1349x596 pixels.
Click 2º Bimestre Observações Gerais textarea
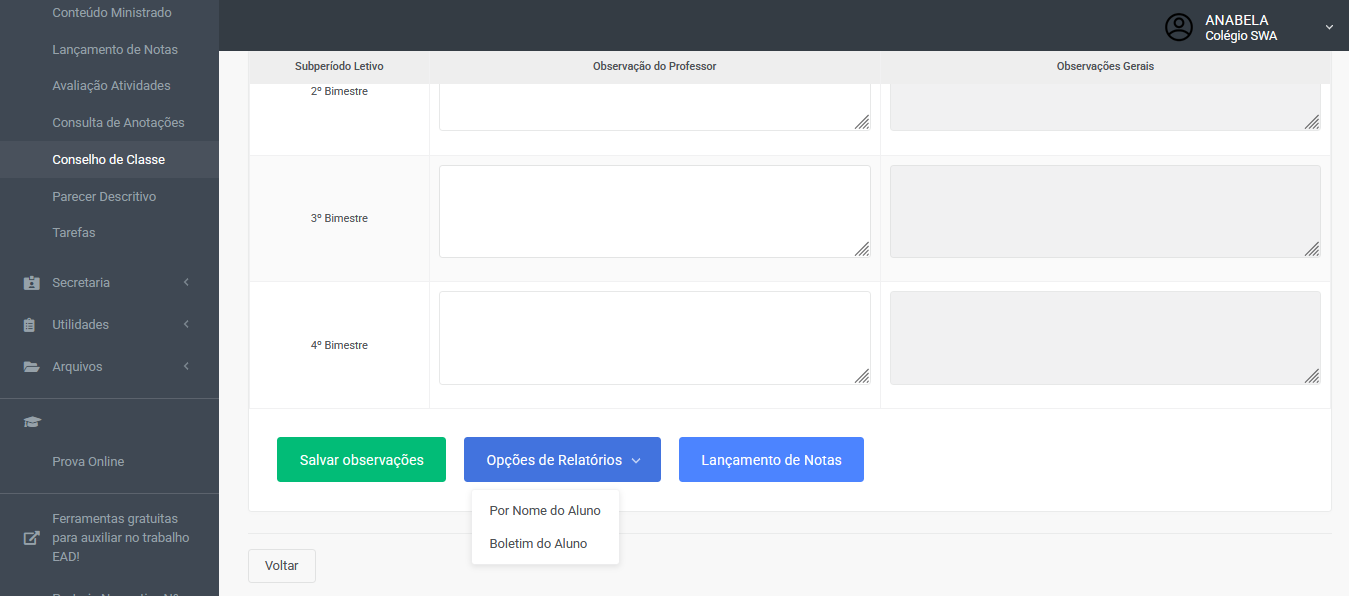[1105, 107]
